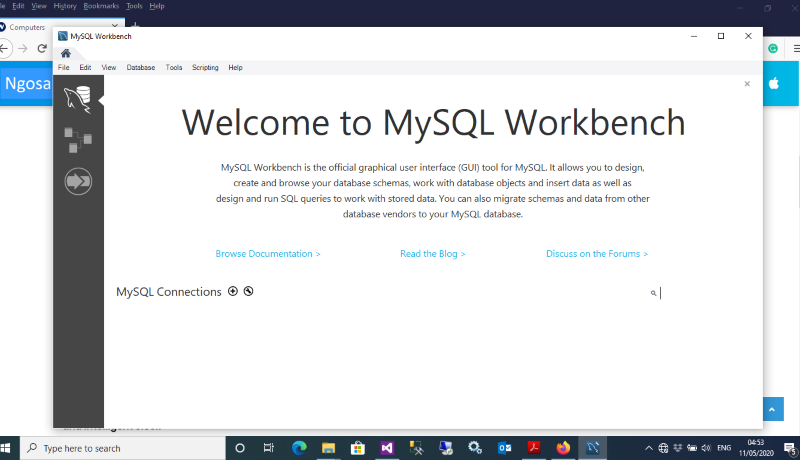
Task: Open the Database menu
Action: [141, 67]
